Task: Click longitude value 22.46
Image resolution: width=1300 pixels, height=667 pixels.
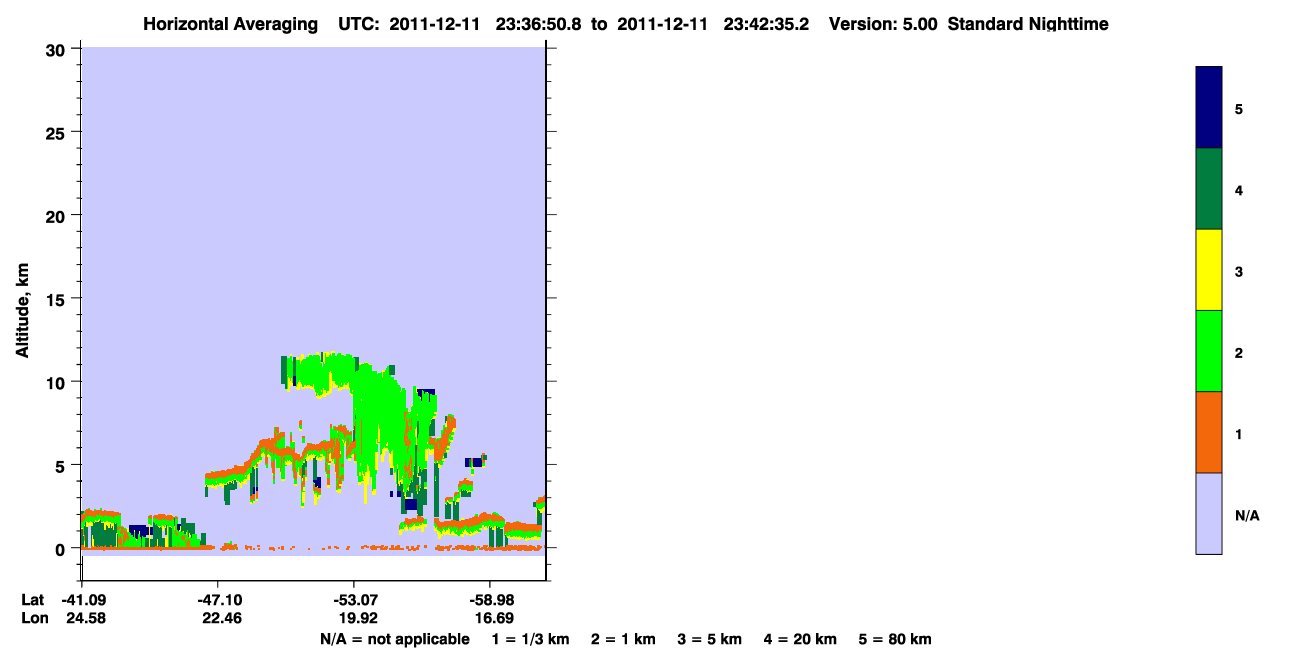Action: 220,618
